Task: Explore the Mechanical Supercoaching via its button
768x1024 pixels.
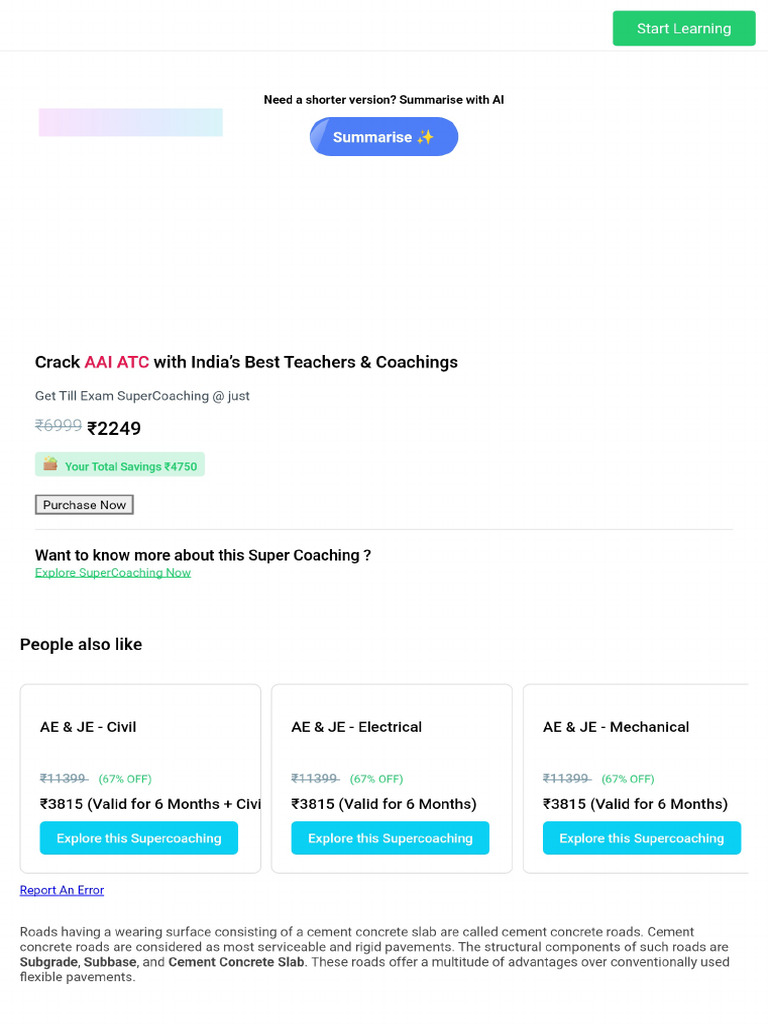Action: pyautogui.click(x=642, y=838)
